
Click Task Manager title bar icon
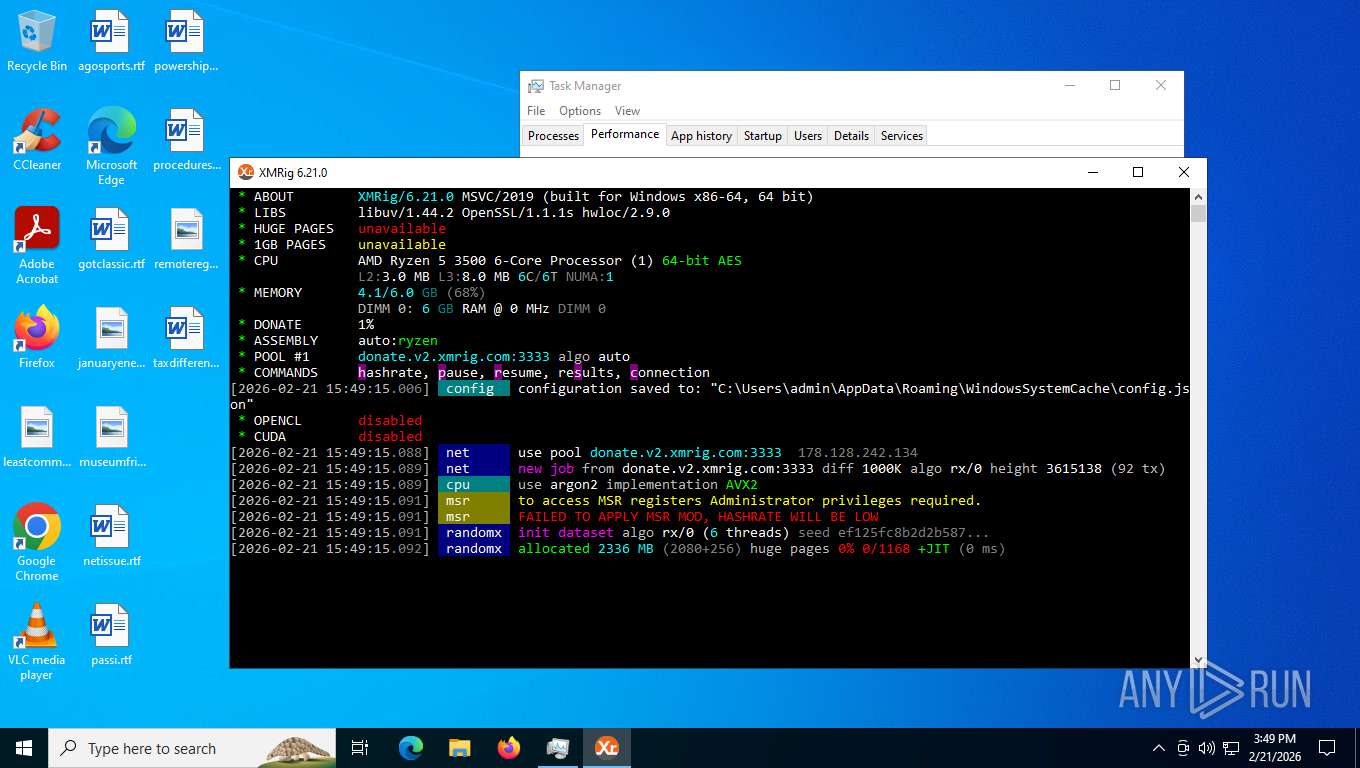pos(536,86)
